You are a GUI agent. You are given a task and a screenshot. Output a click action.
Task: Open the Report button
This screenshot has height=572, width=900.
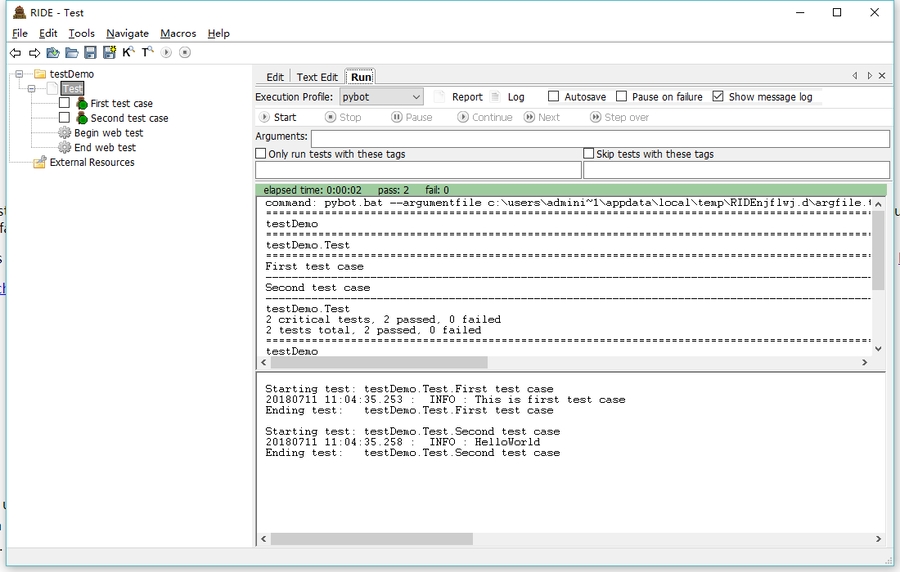[x=458, y=97]
